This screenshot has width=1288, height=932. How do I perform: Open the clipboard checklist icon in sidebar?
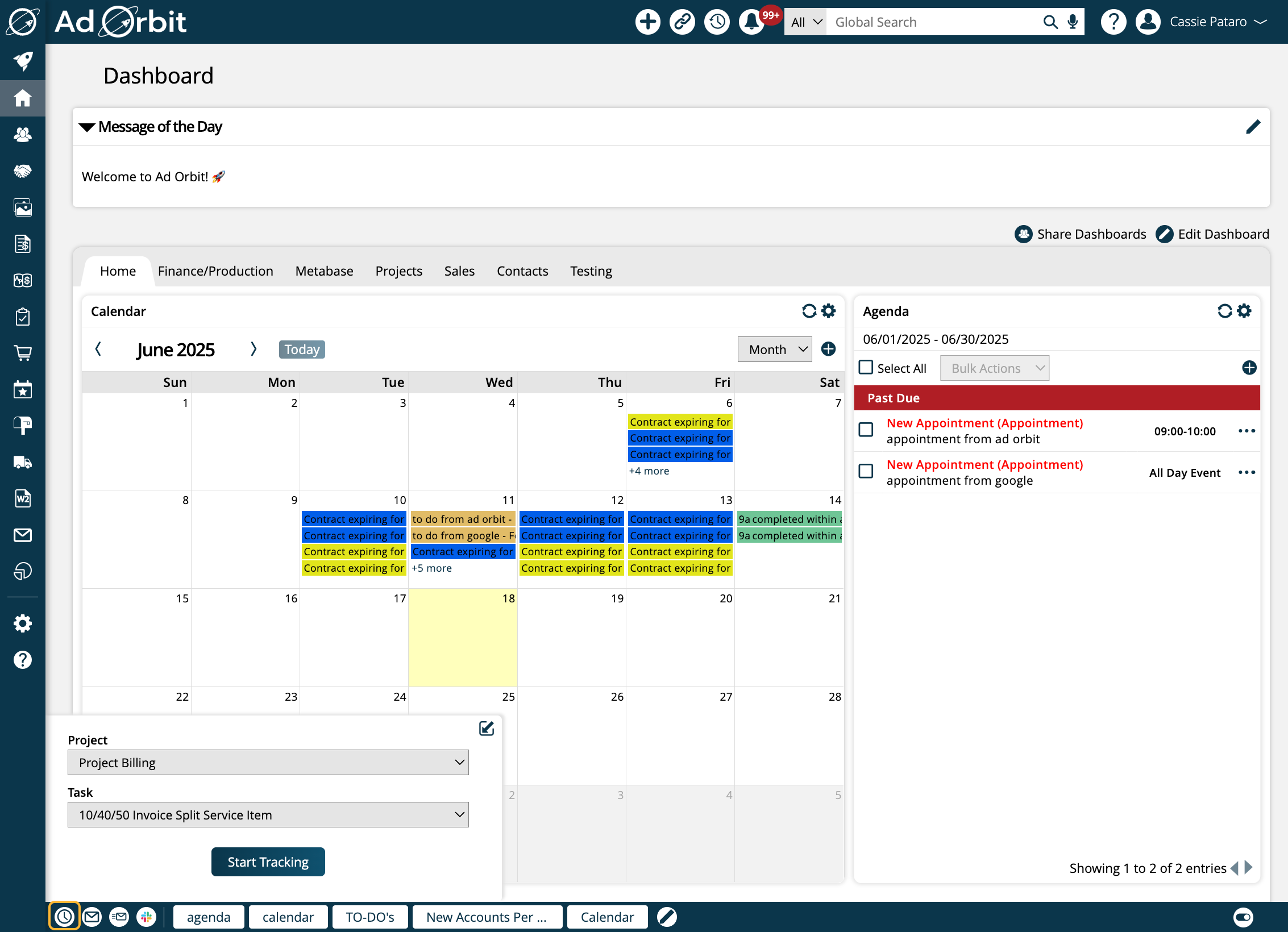(x=23, y=317)
